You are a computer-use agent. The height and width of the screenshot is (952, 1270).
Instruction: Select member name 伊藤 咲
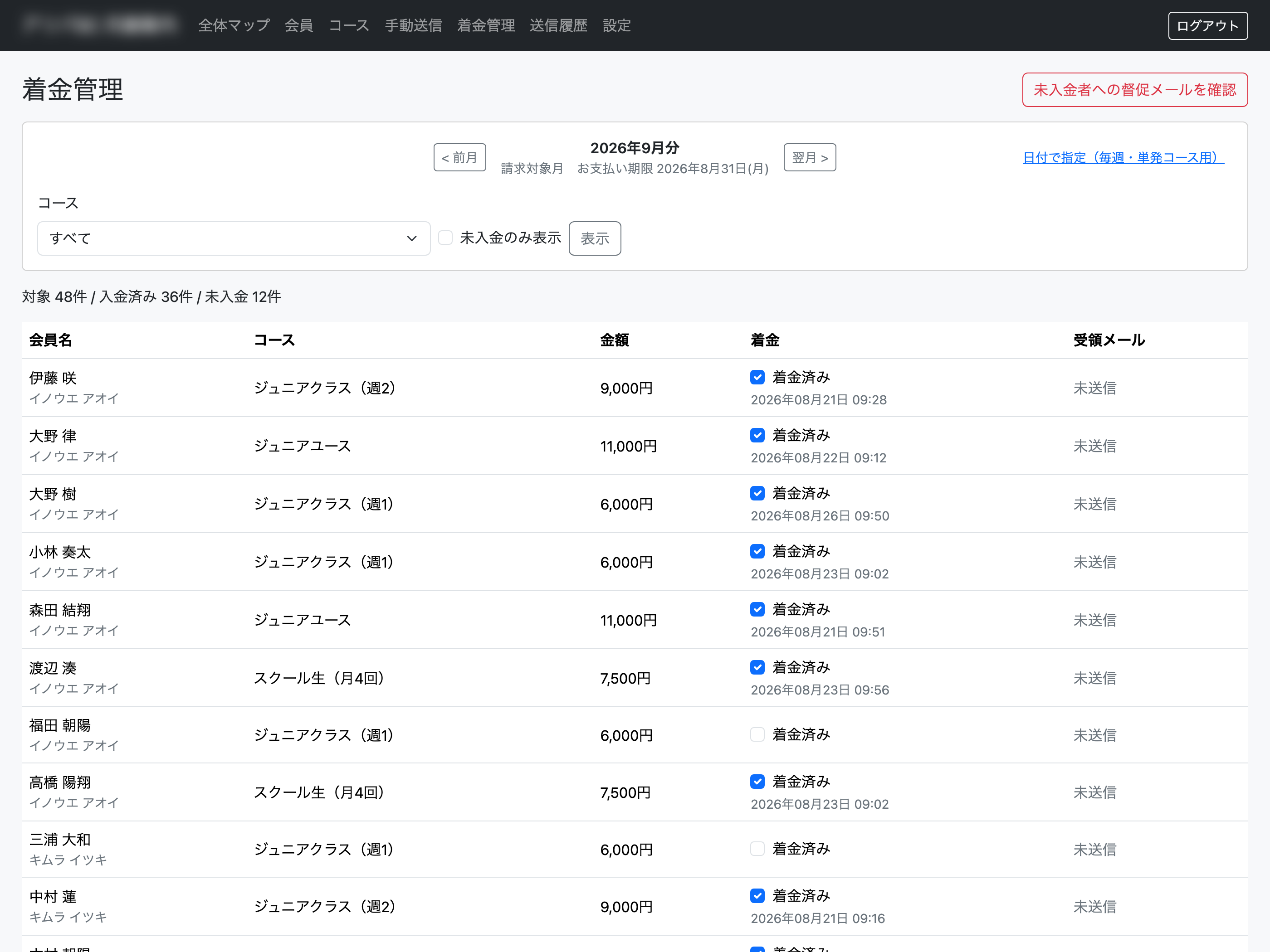click(53, 378)
